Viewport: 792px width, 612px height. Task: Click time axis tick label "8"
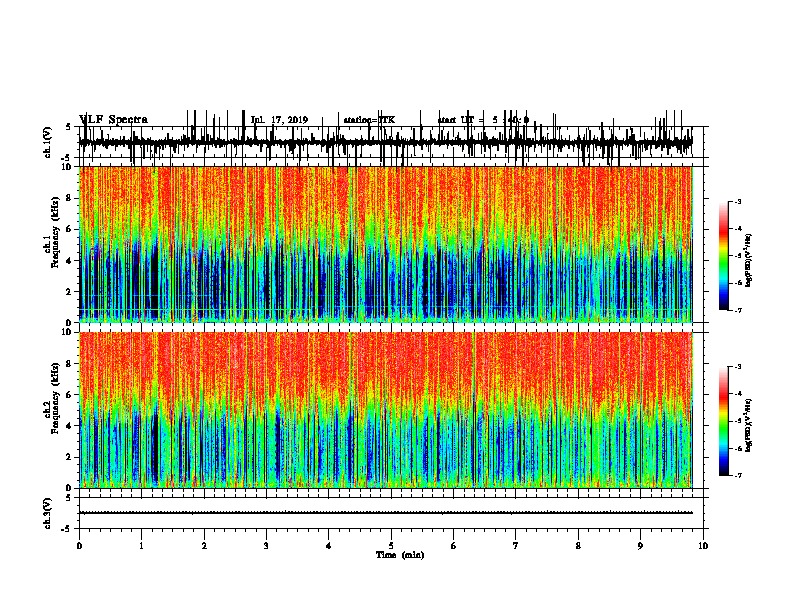tap(578, 546)
